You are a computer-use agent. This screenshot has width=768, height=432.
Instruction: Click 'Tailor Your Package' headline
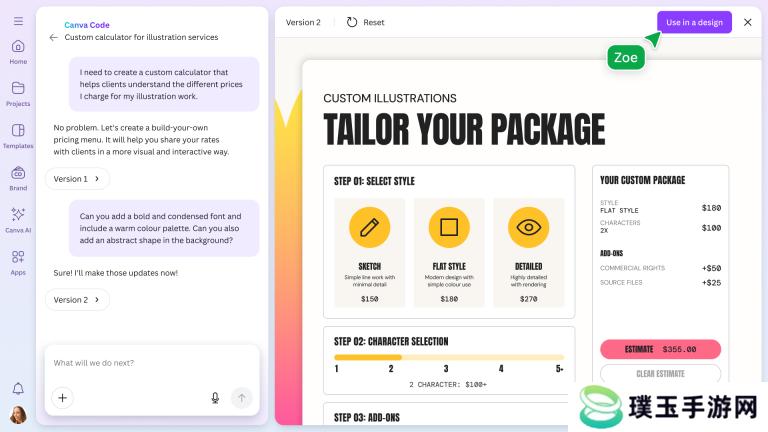tap(464, 129)
